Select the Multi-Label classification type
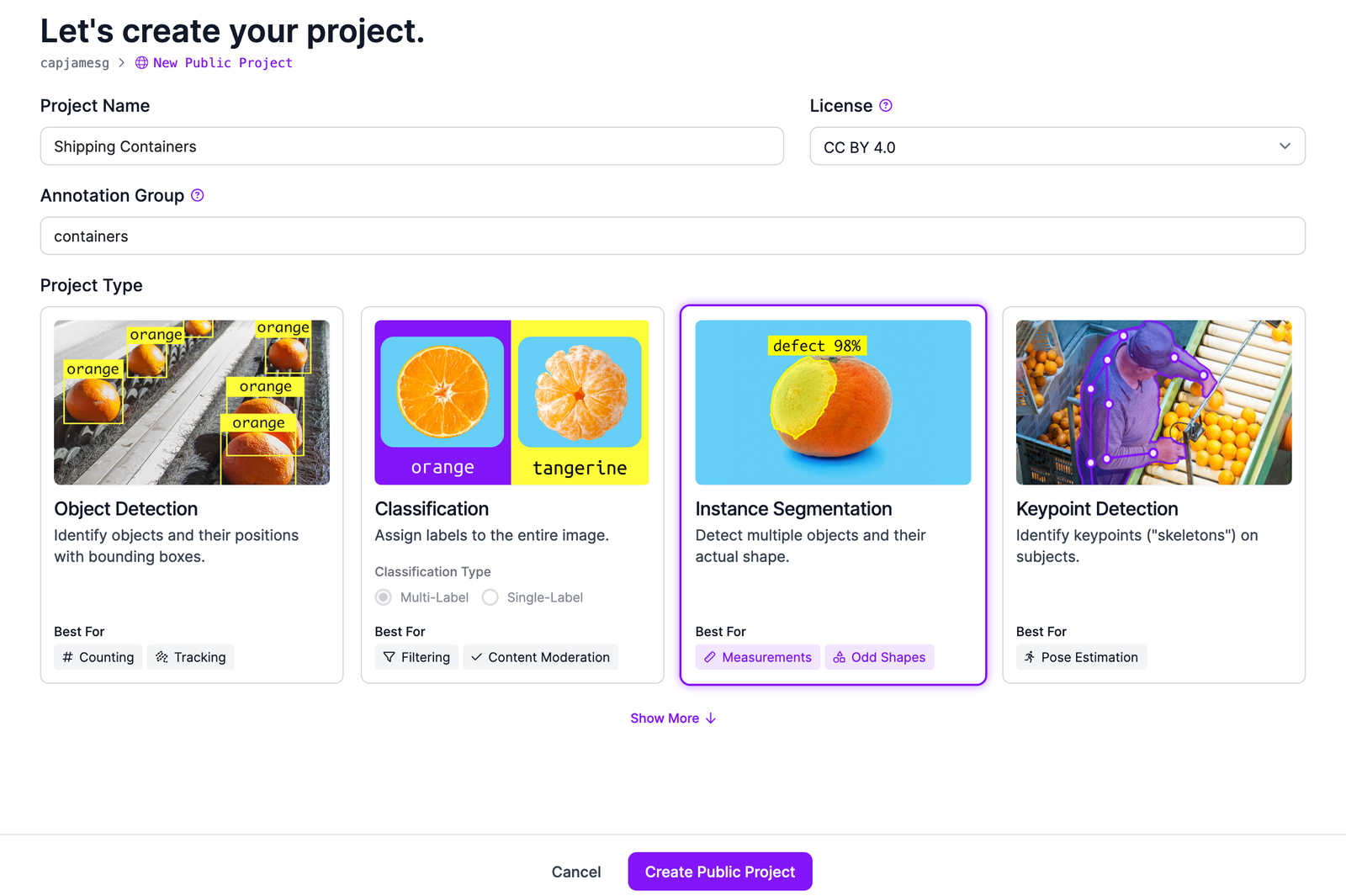 [x=384, y=597]
